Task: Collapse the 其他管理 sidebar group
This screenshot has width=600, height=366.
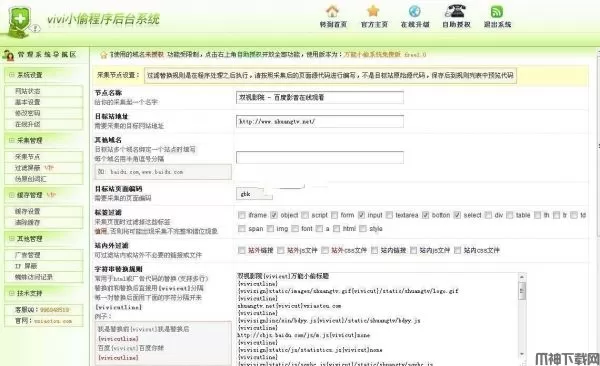Action: pyautogui.click(x=11, y=239)
